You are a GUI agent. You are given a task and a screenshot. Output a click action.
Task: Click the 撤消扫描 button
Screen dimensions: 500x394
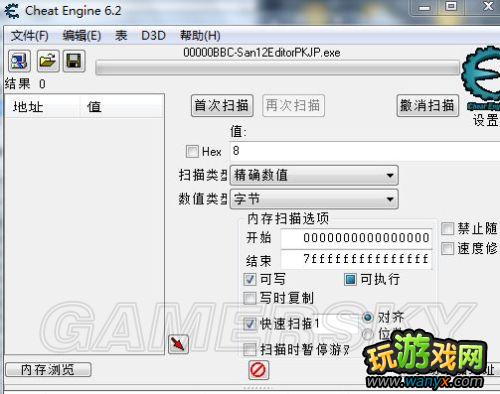[428, 106]
